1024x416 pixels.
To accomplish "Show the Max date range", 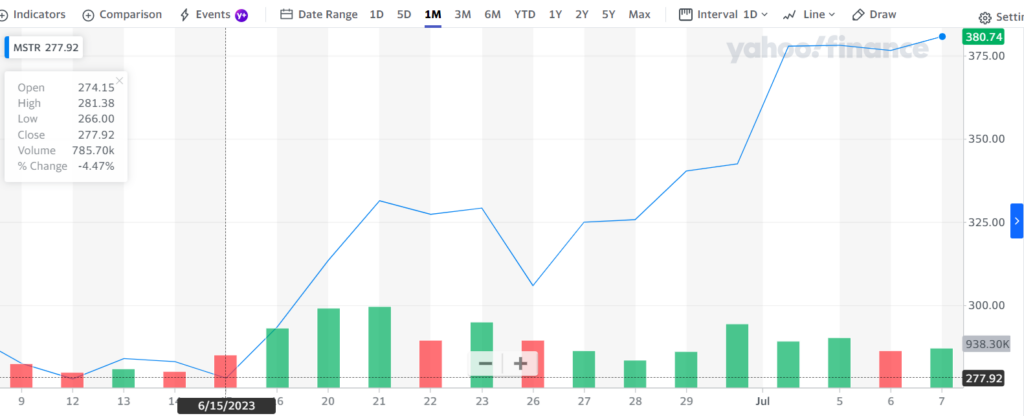I will (640, 15).
